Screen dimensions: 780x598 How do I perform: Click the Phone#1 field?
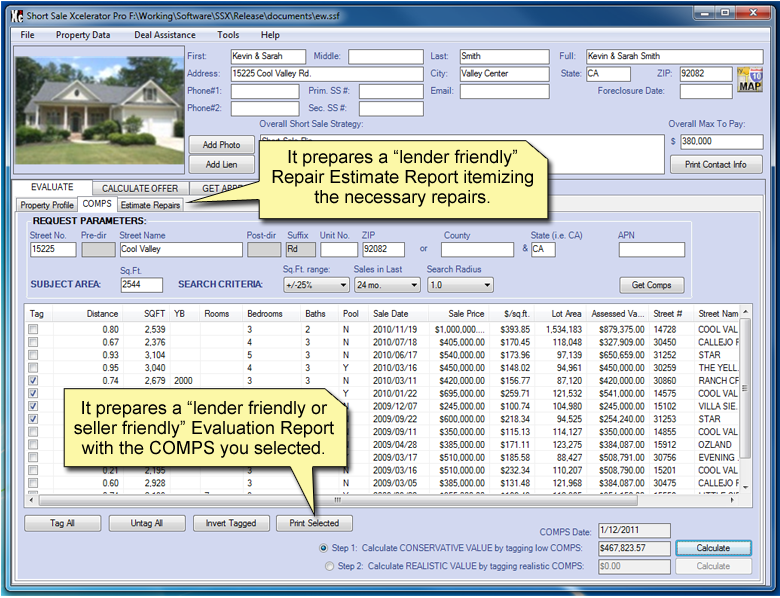(265, 92)
